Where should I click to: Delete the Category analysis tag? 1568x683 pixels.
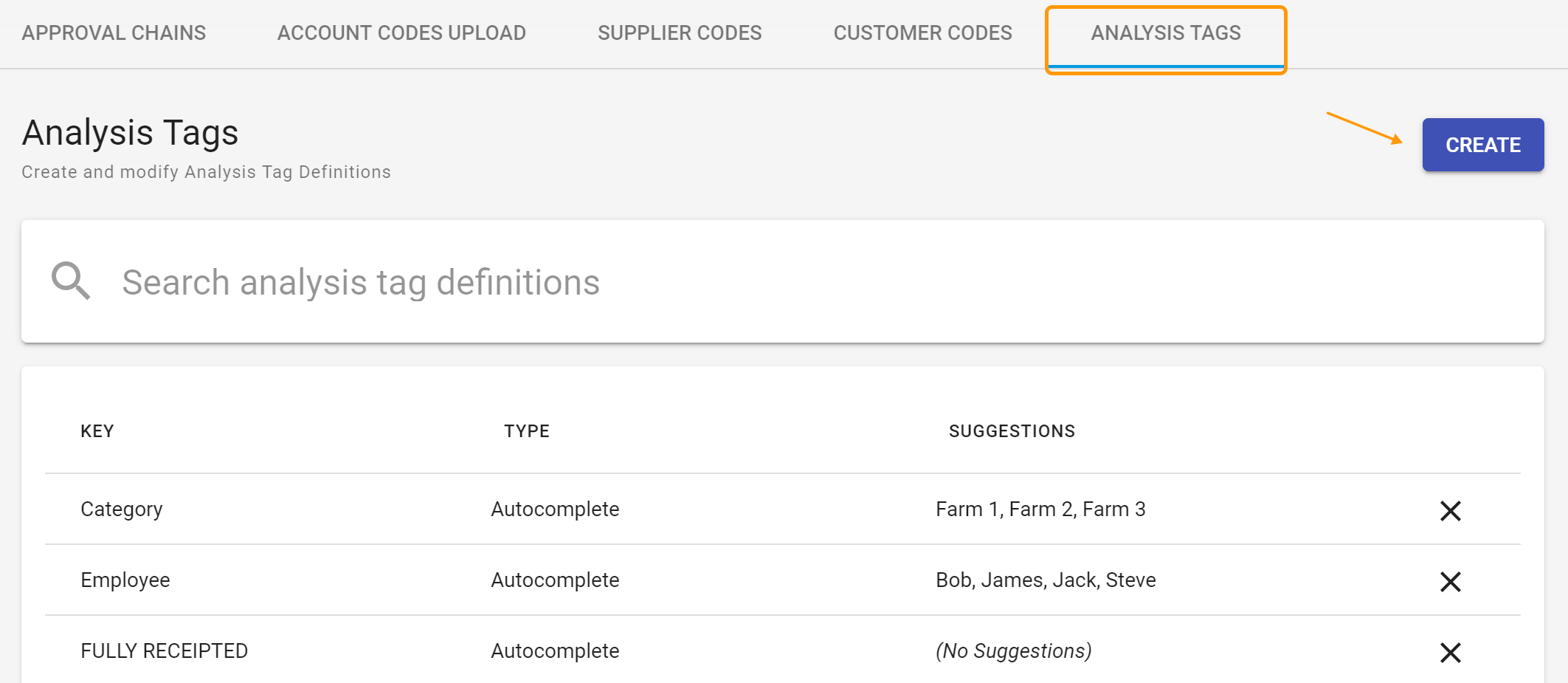tap(1451, 510)
